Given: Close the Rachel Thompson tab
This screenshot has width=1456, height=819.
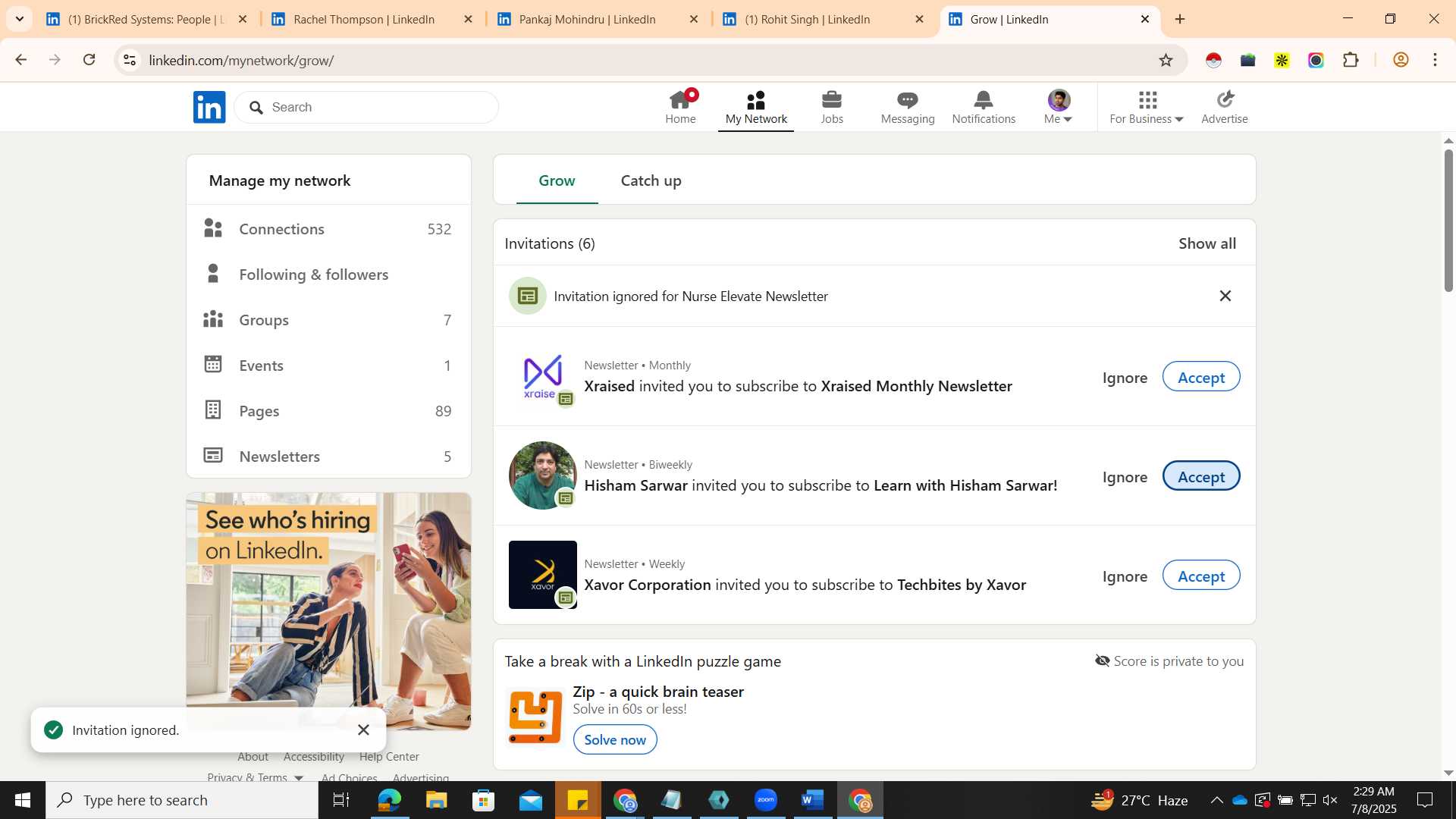Looking at the screenshot, I should point(468,19).
